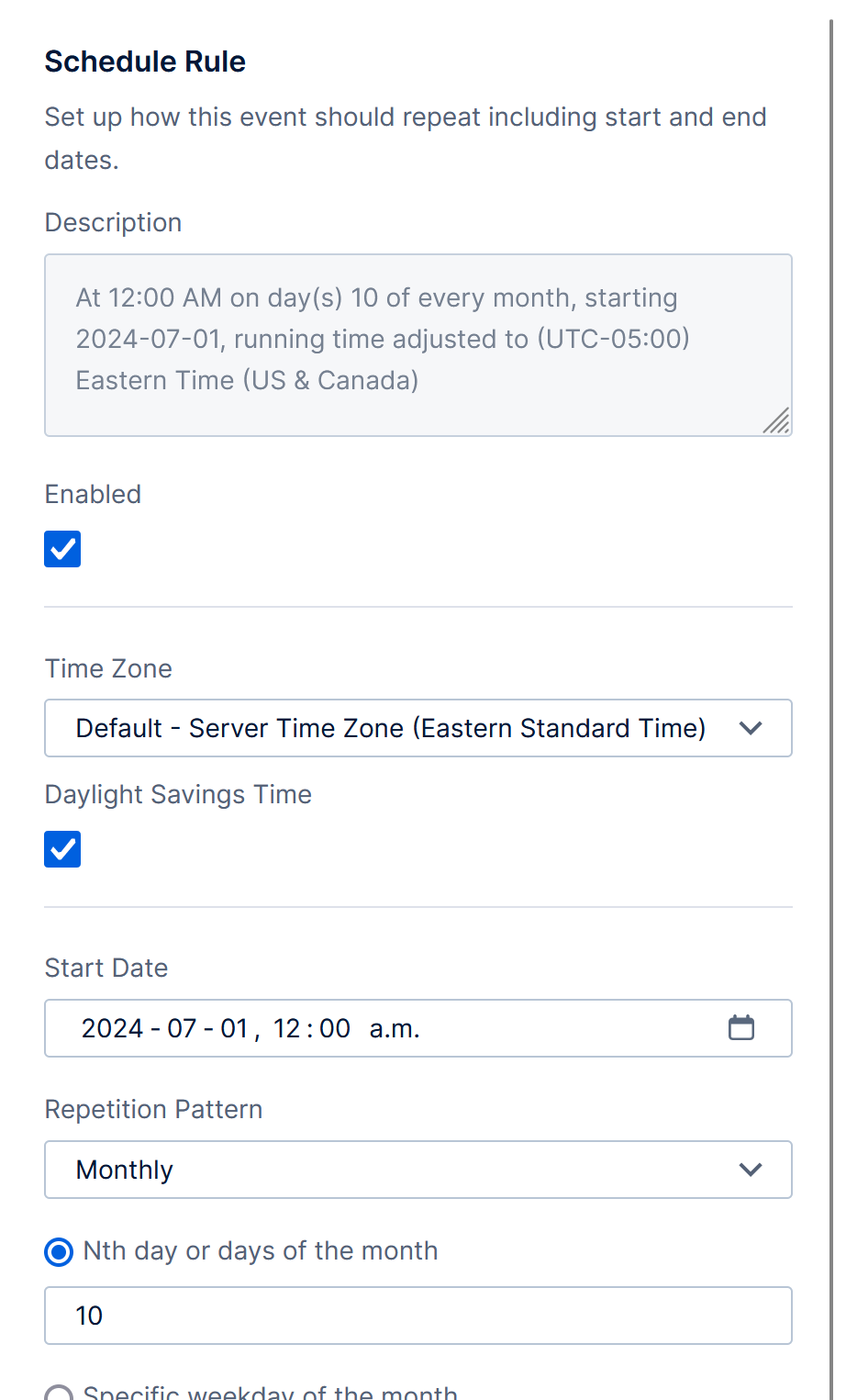Click the a.m. indicator to switch period
Viewport: 846px width, 1400px height.
click(x=395, y=1028)
